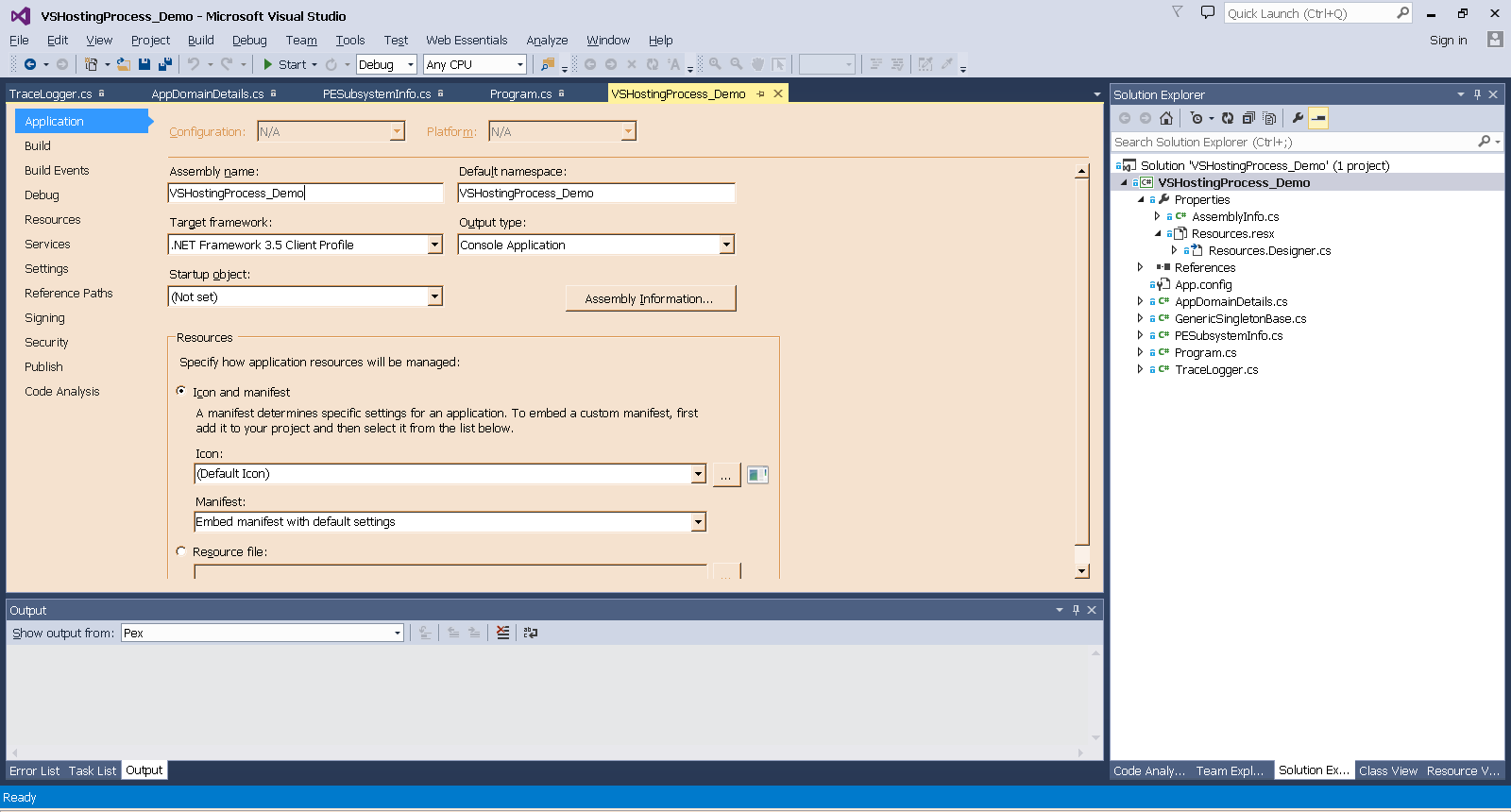This screenshot has height=812, width=1511.
Task: Click the Default namespace text field
Action: (x=596, y=193)
